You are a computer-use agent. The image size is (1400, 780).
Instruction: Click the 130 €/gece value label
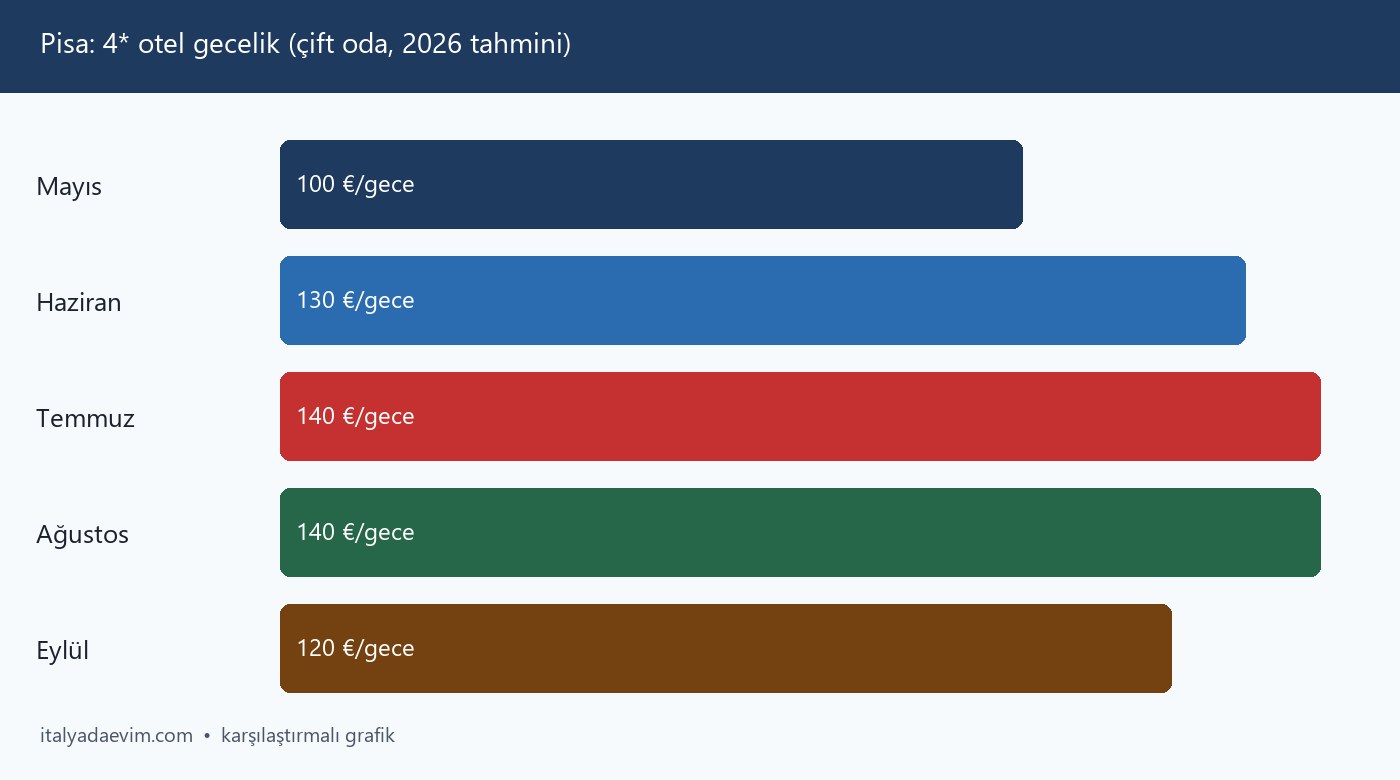(x=355, y=301)
